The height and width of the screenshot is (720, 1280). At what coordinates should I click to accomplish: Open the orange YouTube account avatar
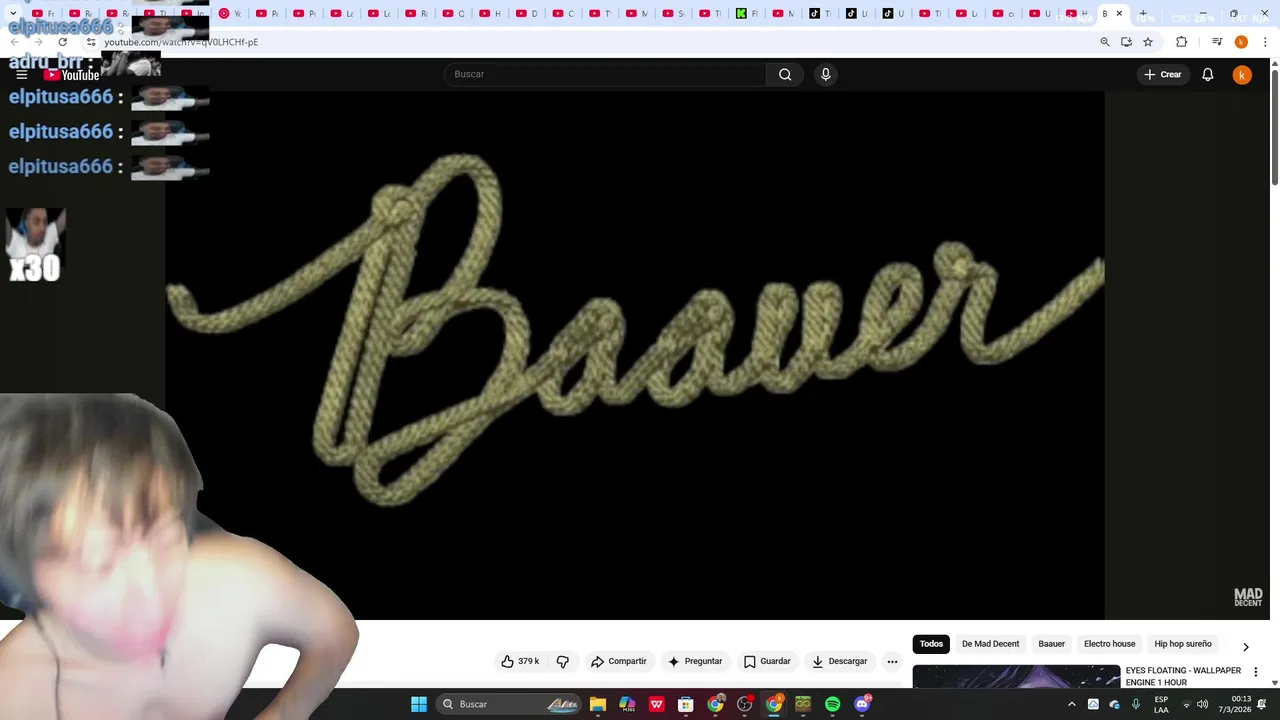coord(1242,74)
